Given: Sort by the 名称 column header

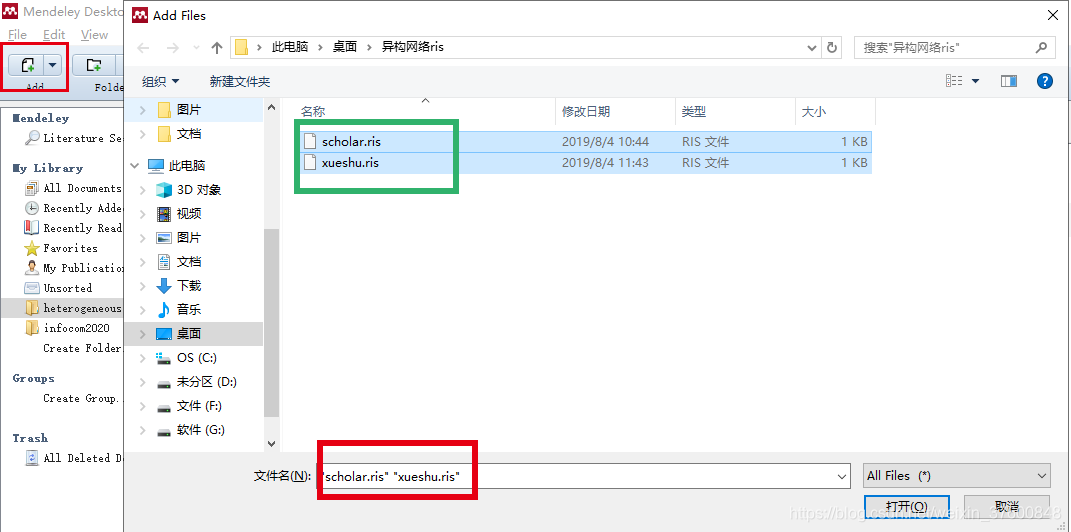Looking at the screenshot, I should pyautogui.click(x=426, y=111).
